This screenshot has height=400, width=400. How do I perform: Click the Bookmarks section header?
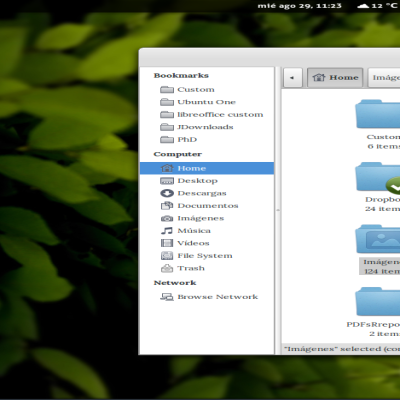181,75
